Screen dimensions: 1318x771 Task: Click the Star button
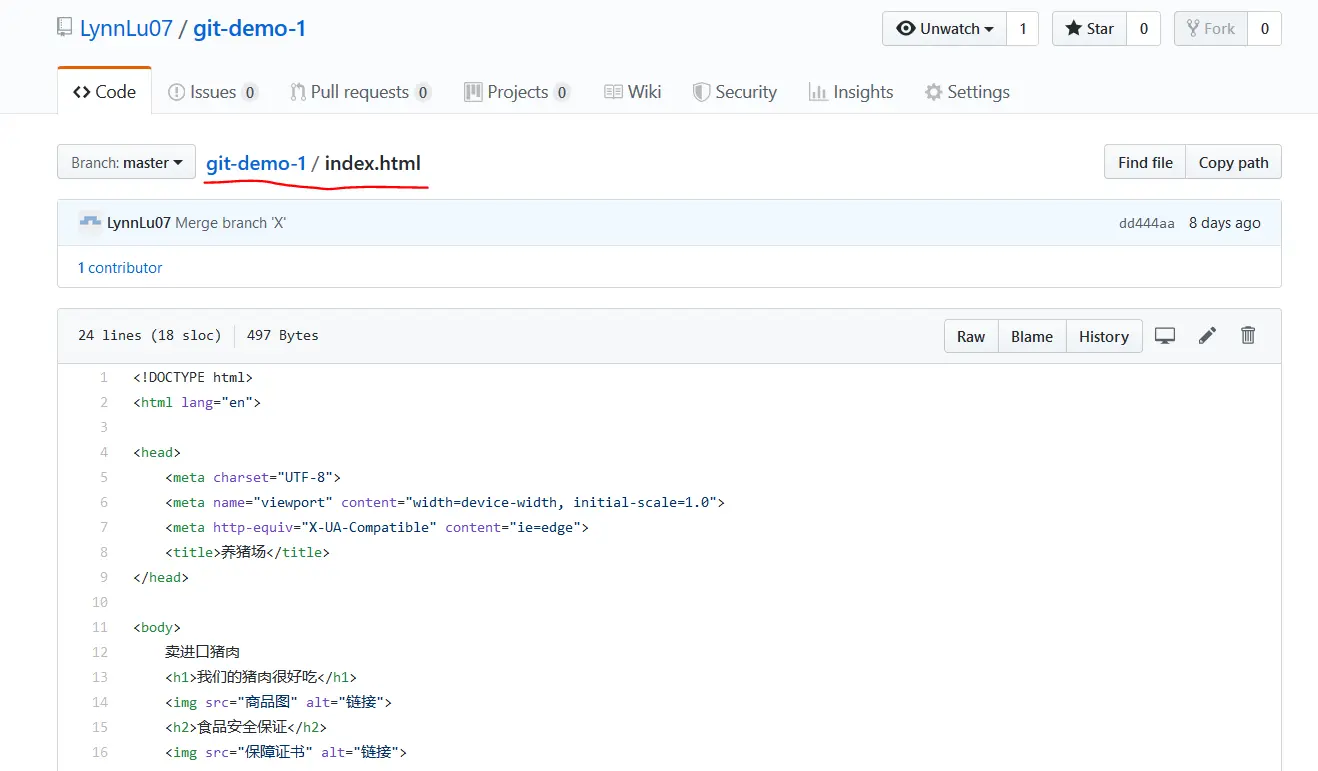(1089, 28)
